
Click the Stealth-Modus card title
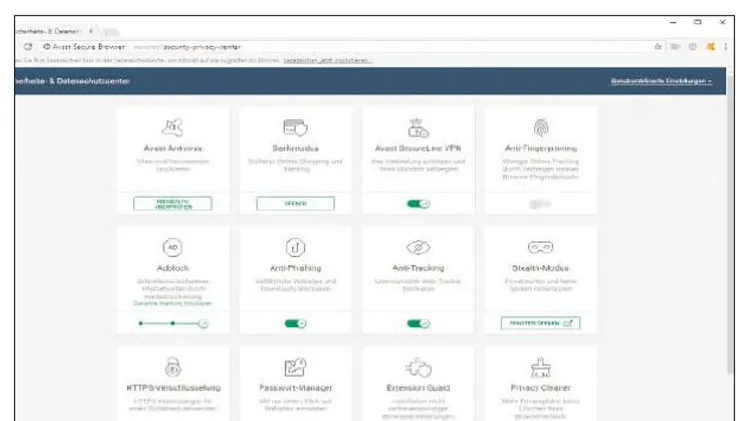click(x=540, y=268)
